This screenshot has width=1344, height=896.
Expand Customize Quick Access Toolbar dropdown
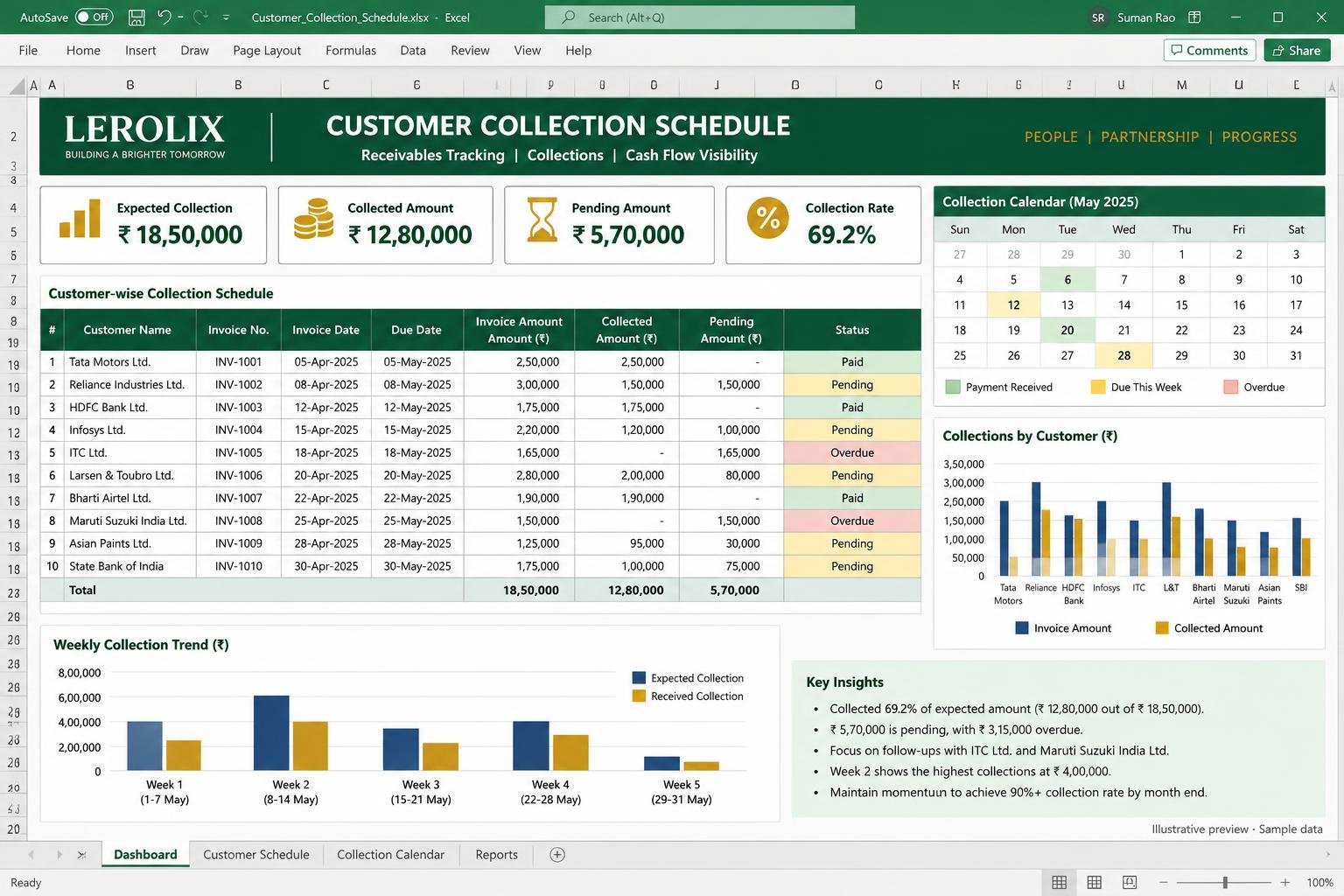[226, 17]
